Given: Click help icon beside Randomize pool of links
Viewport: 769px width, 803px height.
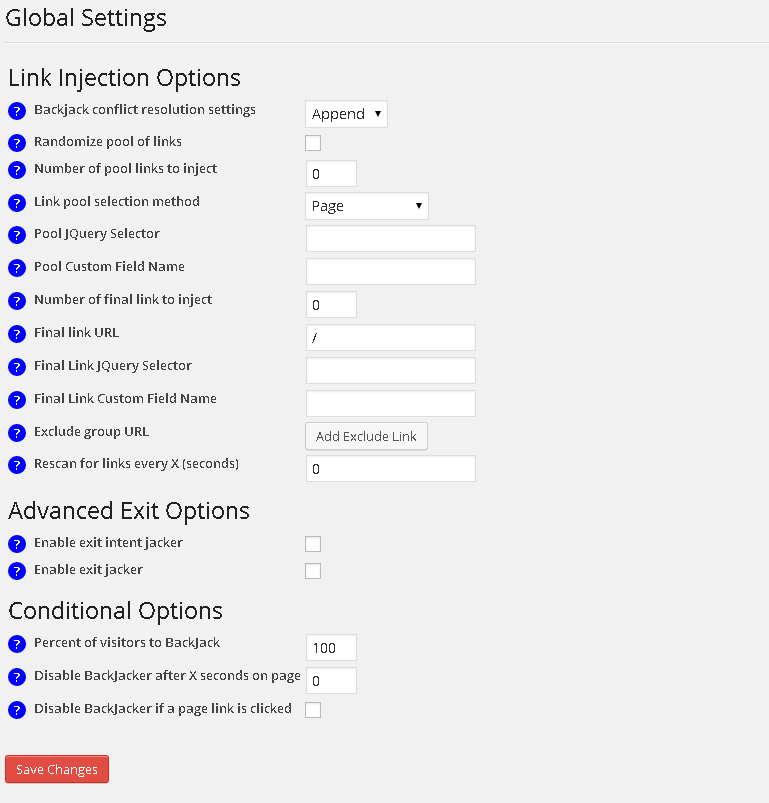Looking at the screenshot, I should 16,144.
